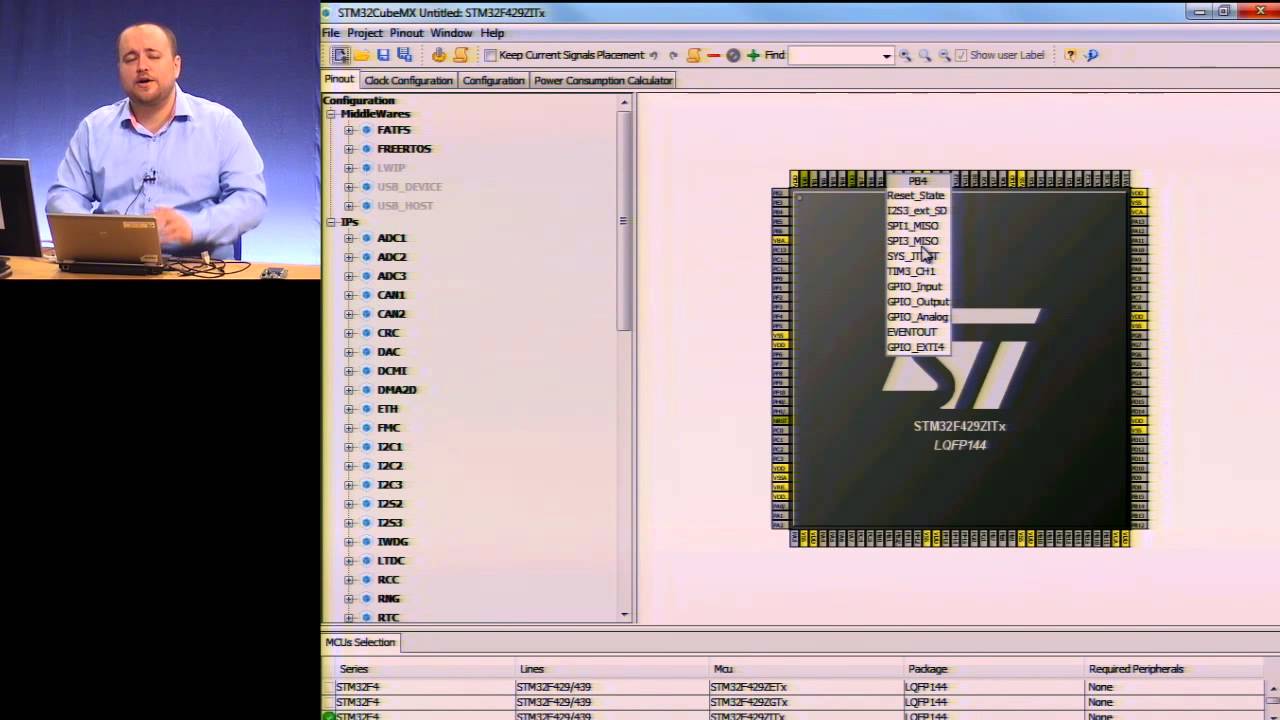The width and height of the screenshot is (1280, 720).
Task: Click the blue icon right of the help icon
Action: coord(1091,55)
